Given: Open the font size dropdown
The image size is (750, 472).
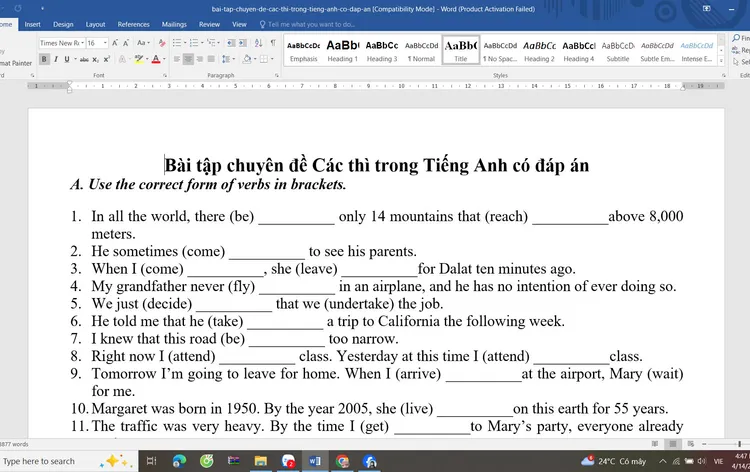Looking at the screenshot, I should point(104,43).
